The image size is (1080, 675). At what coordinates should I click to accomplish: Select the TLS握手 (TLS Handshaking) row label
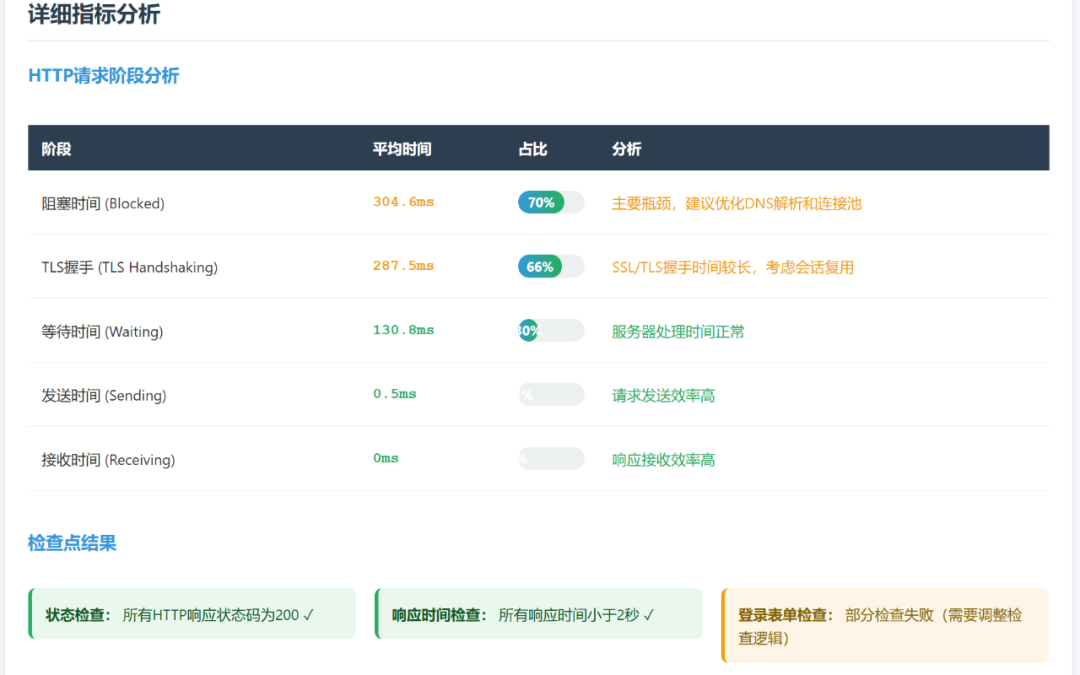point(129,267)
